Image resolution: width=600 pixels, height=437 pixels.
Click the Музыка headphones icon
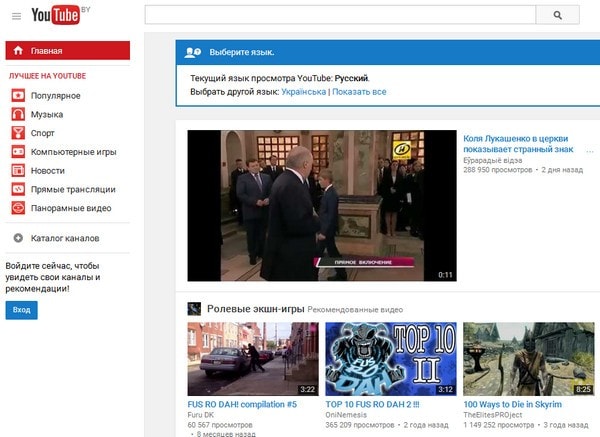coord(18,114)
